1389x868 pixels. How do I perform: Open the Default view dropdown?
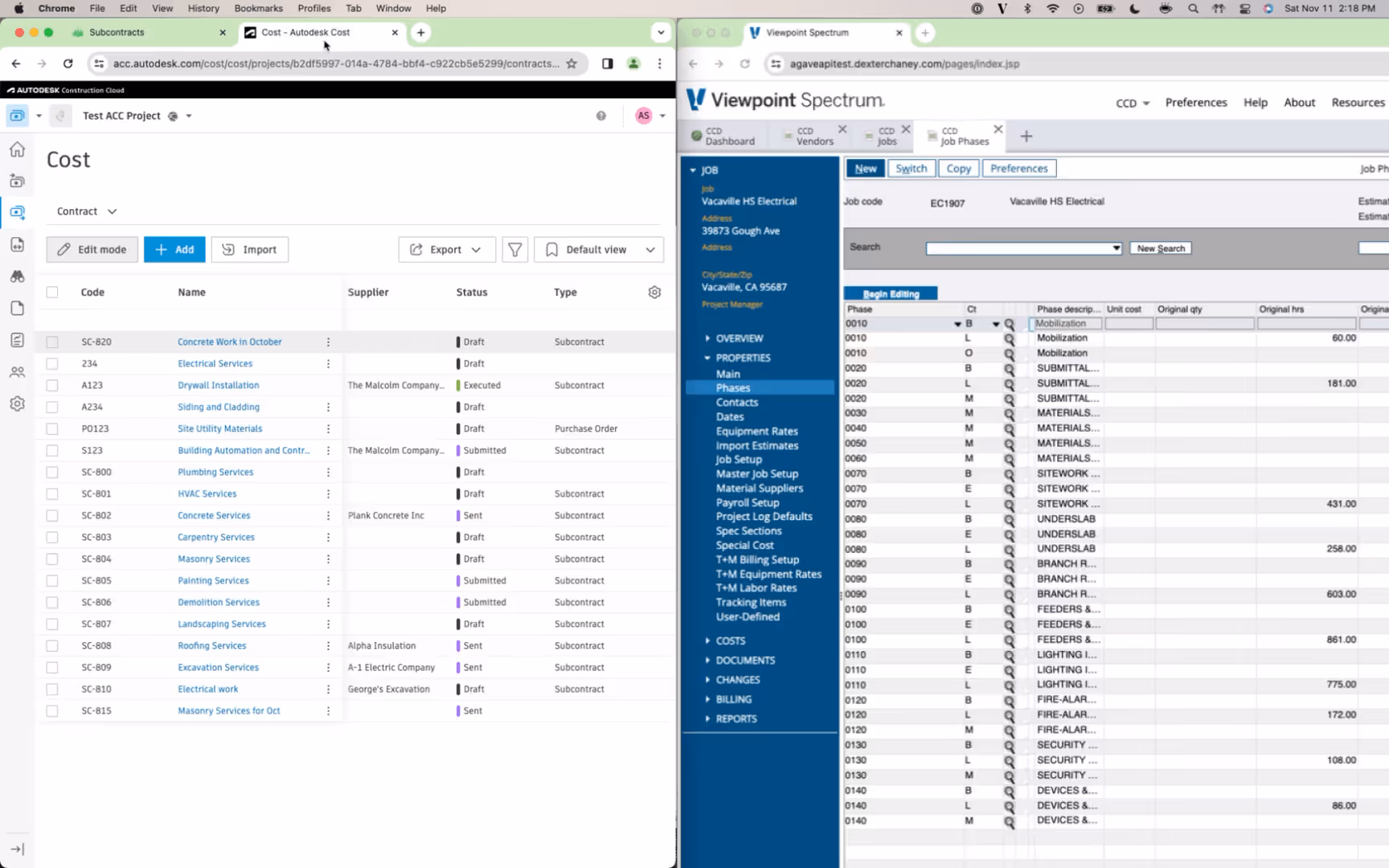[599, 249]
